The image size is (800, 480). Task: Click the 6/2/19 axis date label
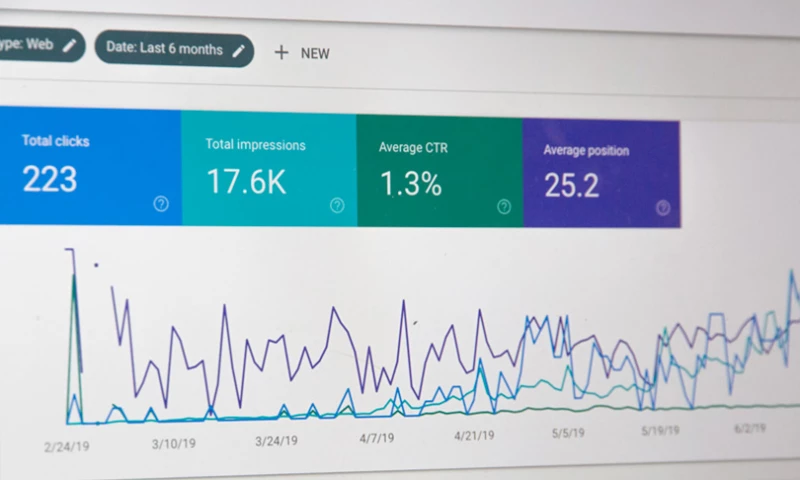tap(750, 428)
